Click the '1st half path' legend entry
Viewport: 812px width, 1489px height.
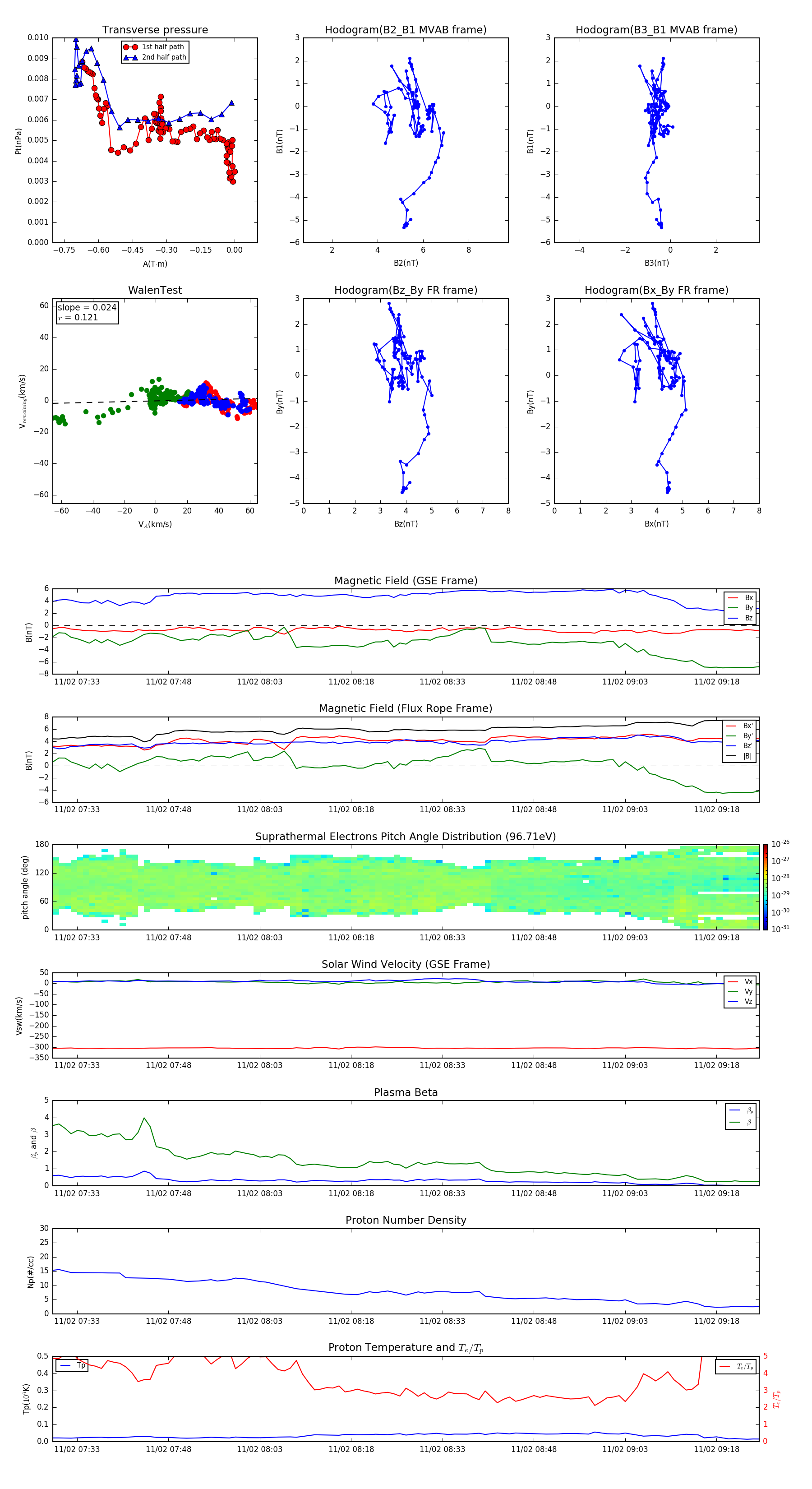[154, 47]
